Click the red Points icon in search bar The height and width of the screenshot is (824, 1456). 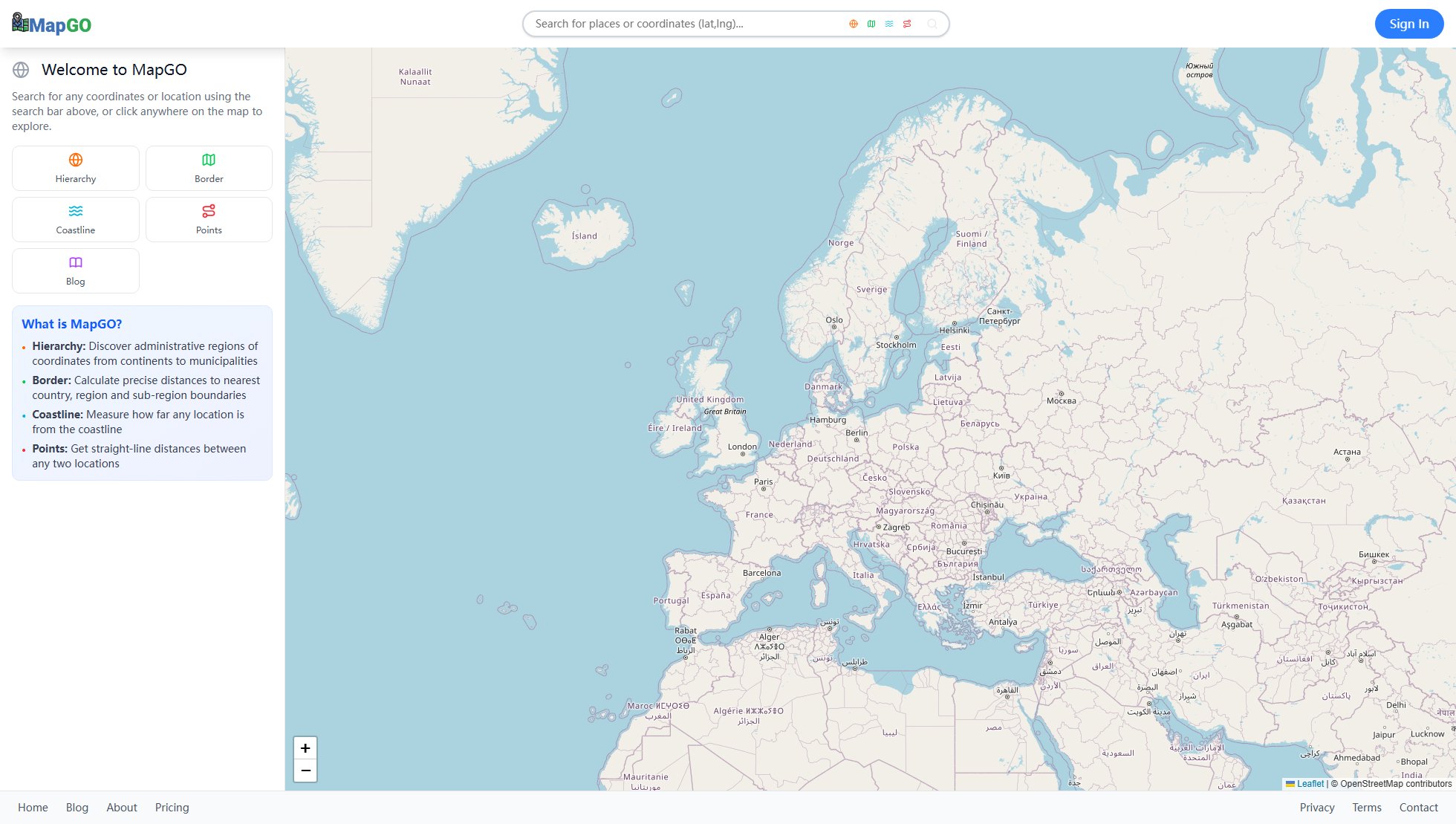tap(907, 24)
